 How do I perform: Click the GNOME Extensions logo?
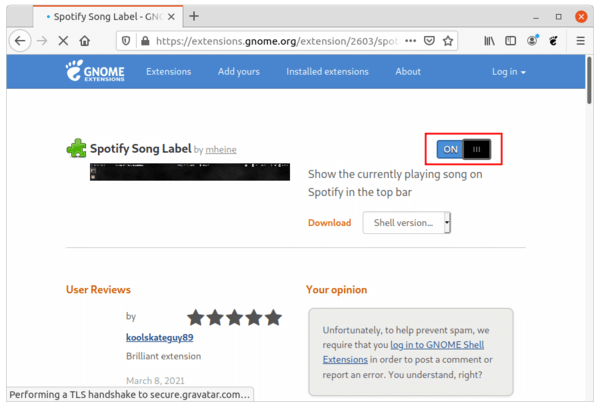pyautogui.click(x=95, y=71)
